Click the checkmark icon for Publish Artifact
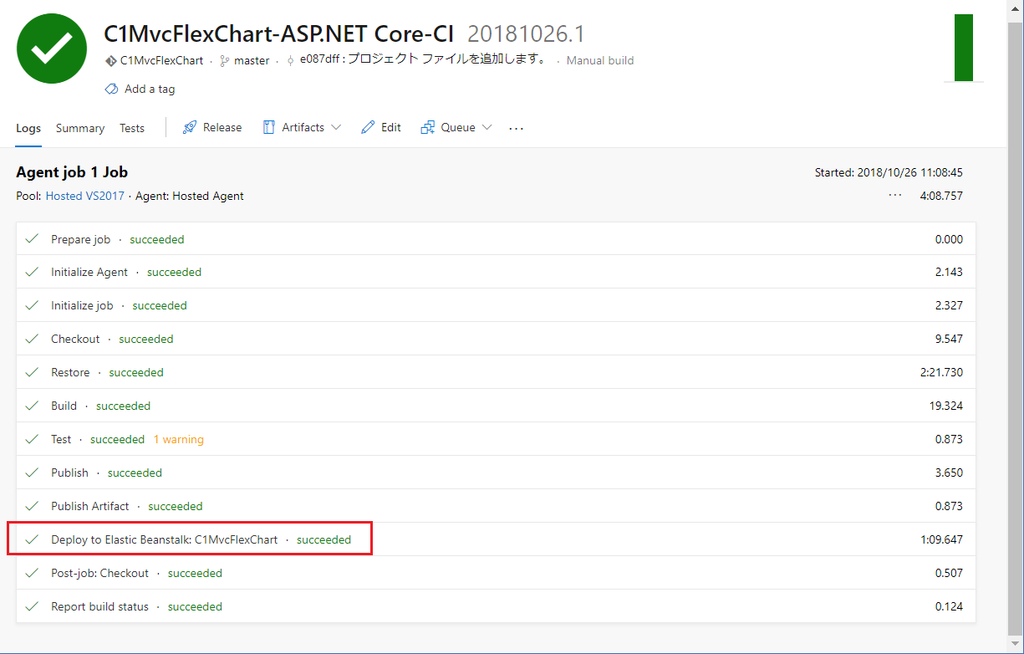Image resolution: width=1024 pixels, height=654 pixels. pos(31,506)
